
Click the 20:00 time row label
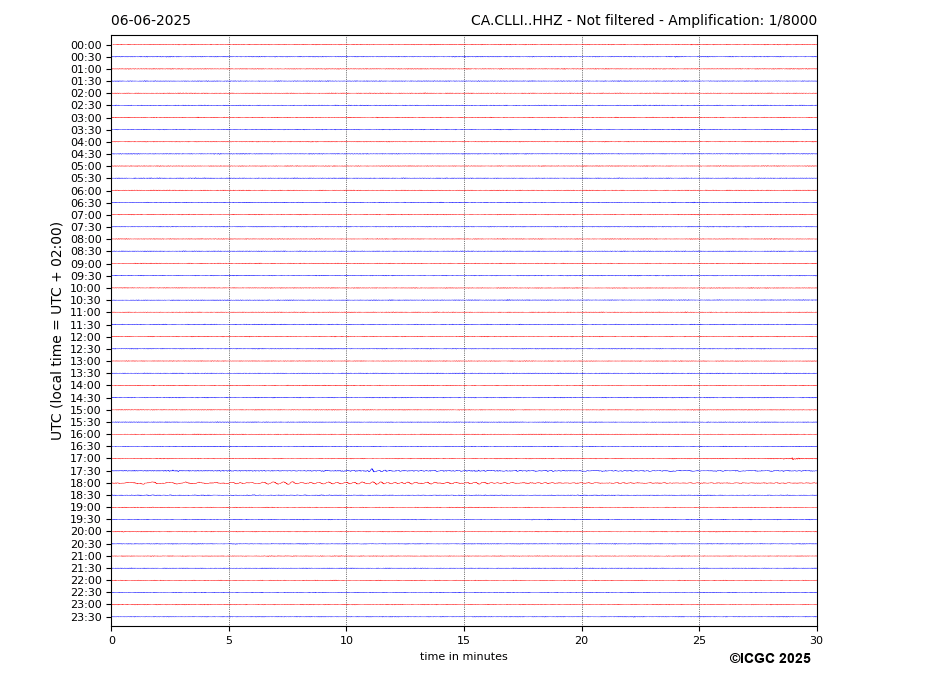coord(86,532)
